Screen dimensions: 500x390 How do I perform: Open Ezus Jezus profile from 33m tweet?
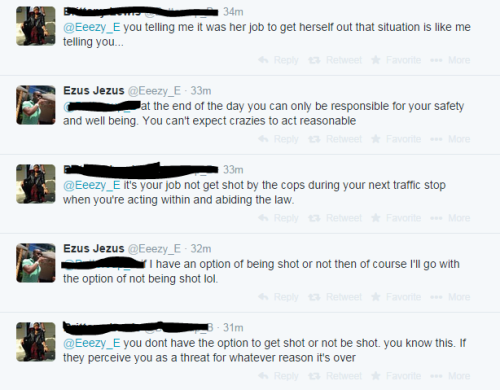(94, 91)
